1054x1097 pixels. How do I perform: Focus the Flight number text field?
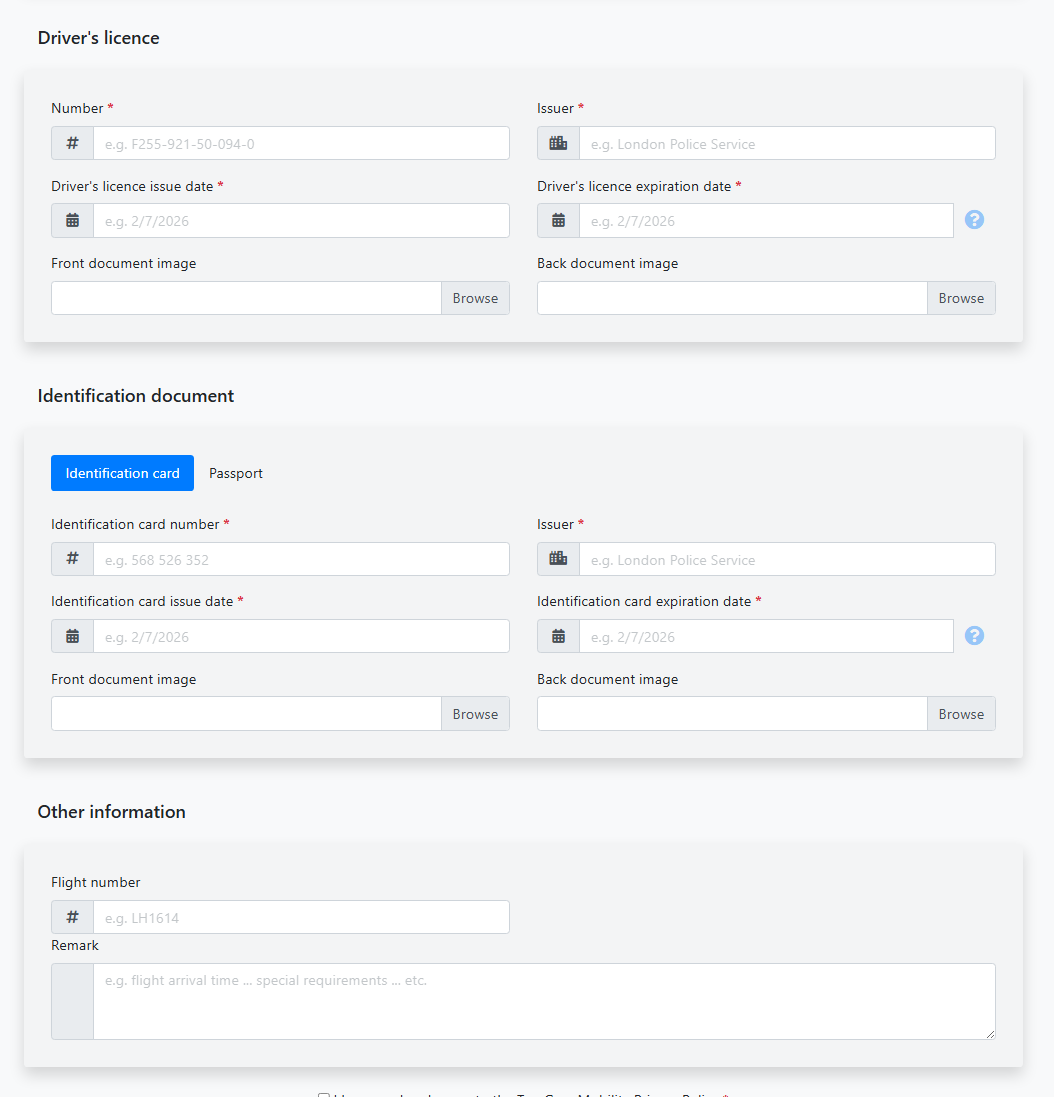pyautogui.click(x=300, y=917)
